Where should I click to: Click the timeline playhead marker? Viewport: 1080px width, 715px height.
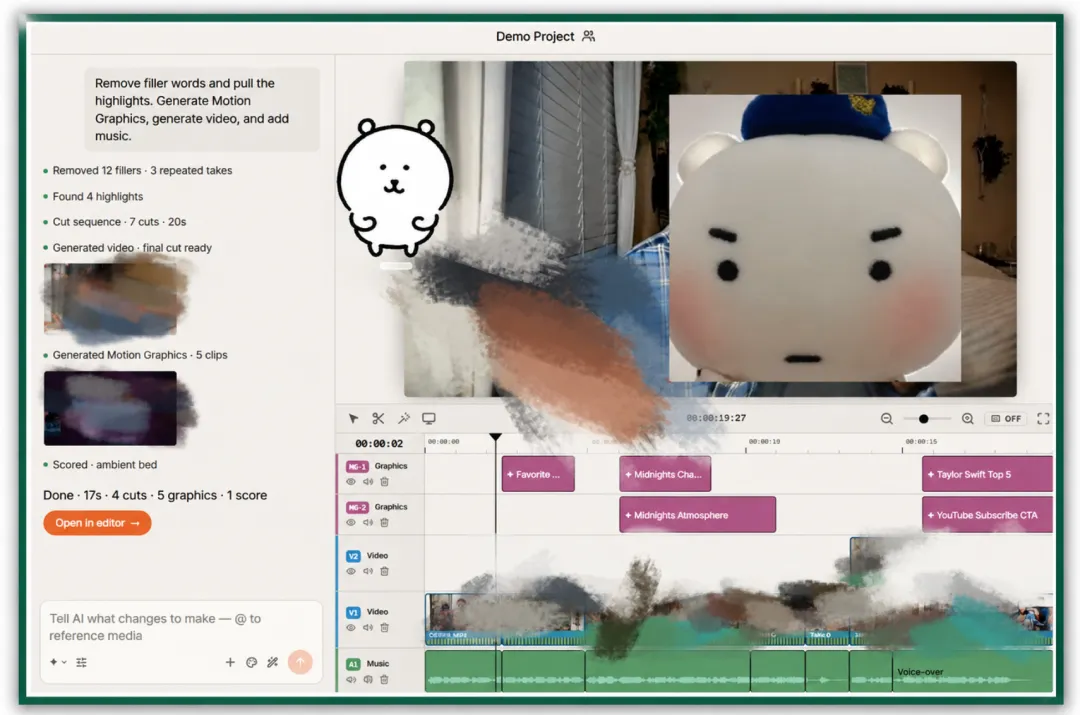[x=495, y=437]
